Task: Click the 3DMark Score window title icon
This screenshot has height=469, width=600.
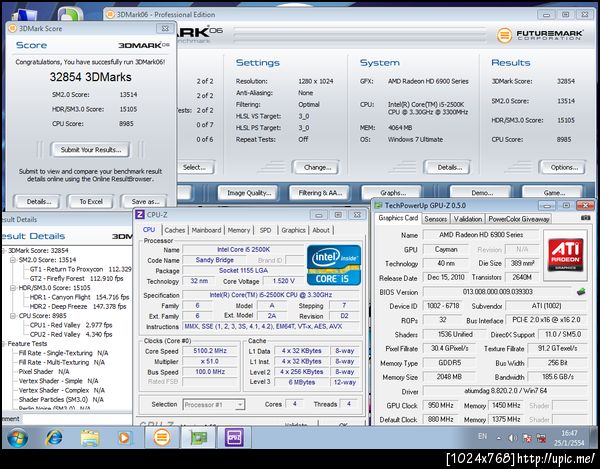Action: [x=12, y=28]
